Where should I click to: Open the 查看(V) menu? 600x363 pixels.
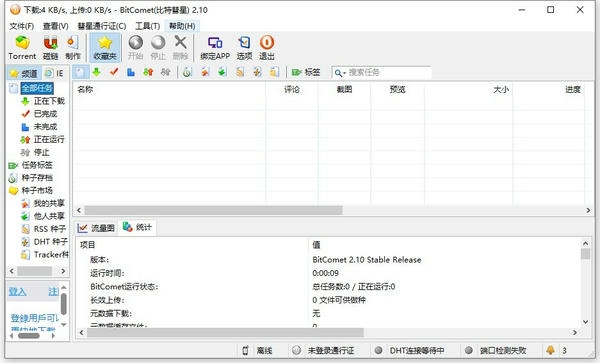click(x=56, y=26)
